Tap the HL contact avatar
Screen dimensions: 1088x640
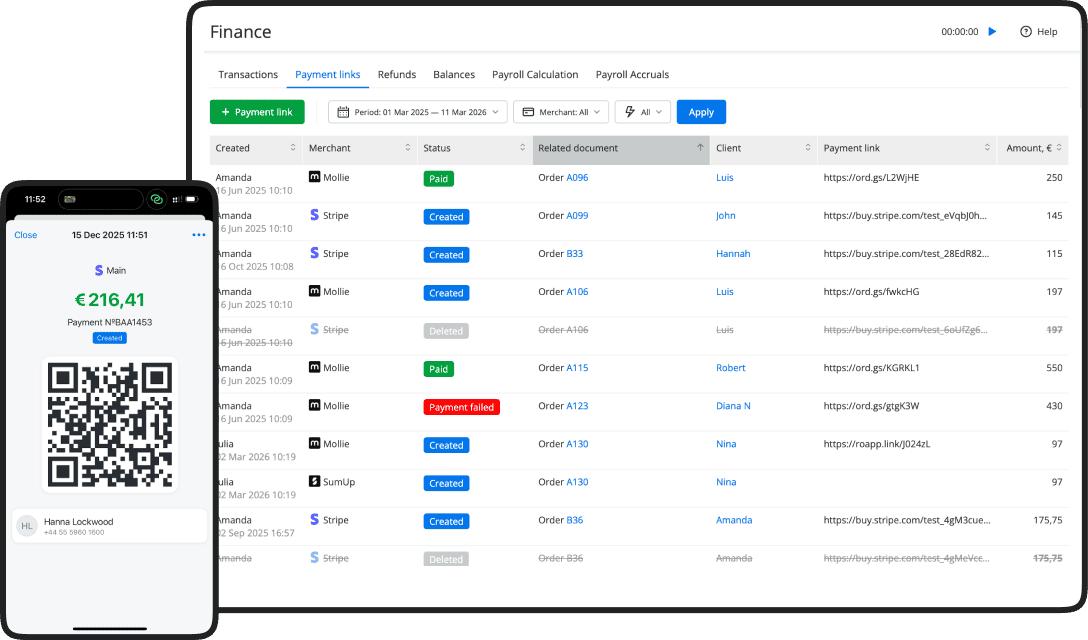point(27,525)
